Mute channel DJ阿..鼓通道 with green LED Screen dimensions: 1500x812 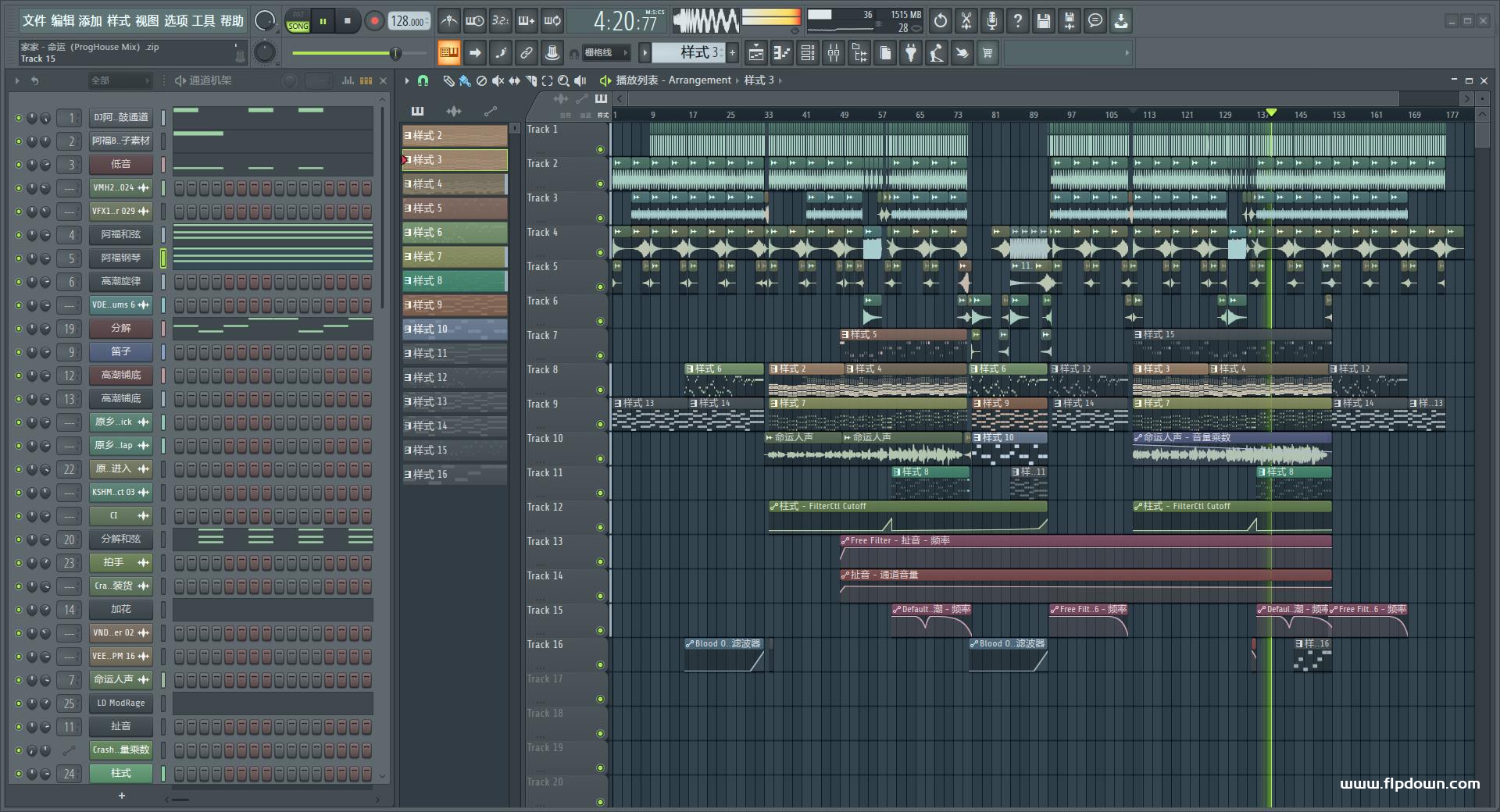pyautogui.click(x=19, y=118)
